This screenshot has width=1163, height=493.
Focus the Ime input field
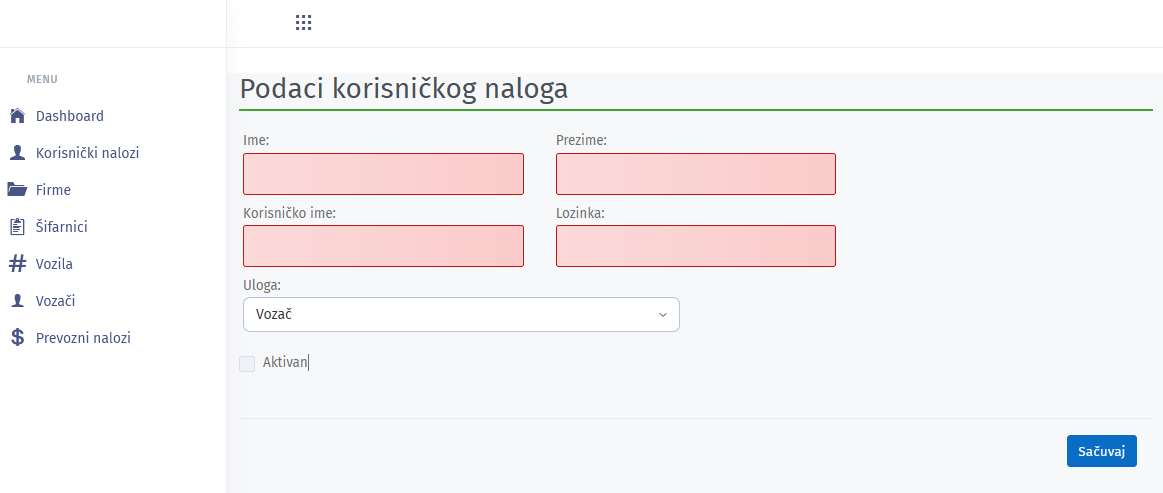[383, 174]
